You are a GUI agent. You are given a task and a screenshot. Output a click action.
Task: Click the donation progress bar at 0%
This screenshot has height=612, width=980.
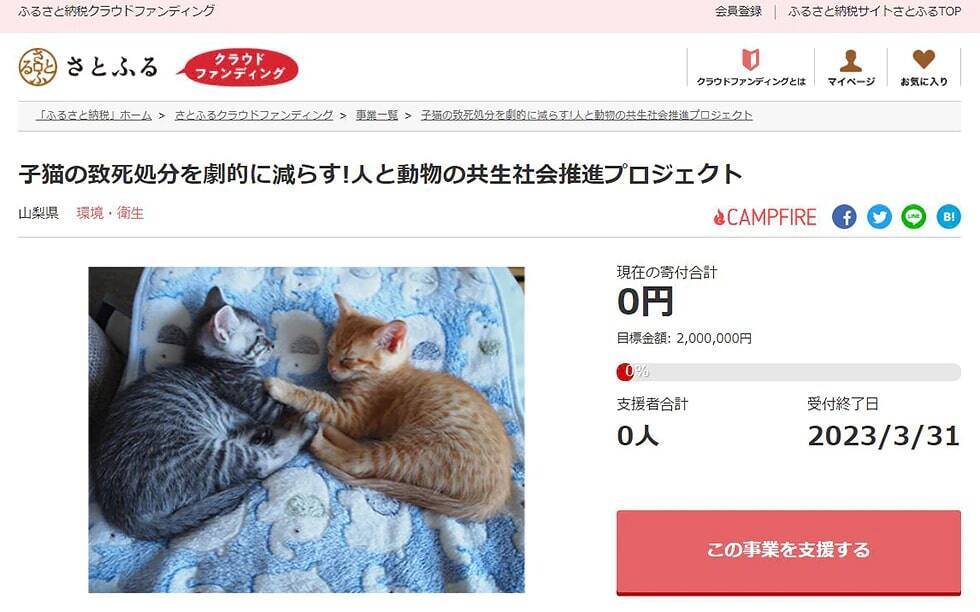tap(789, 372)
